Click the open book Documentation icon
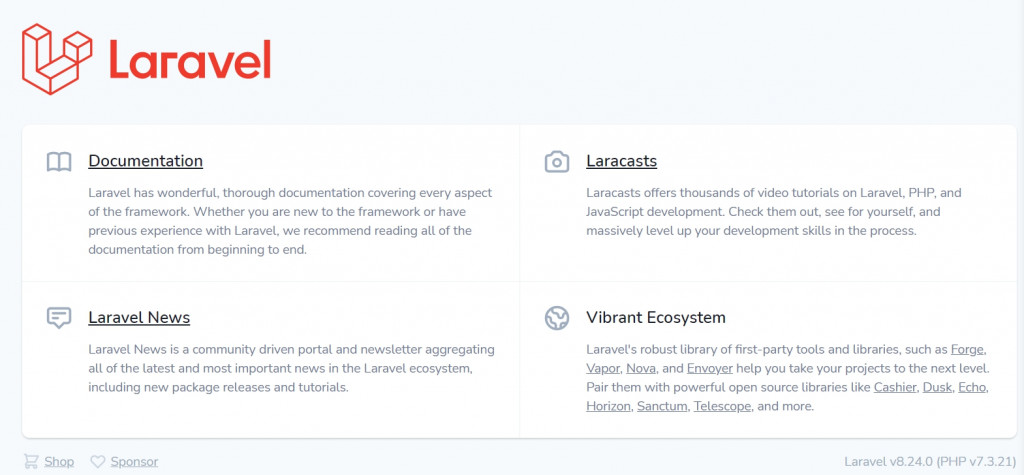This screenshot has height=475, width=1024. pos(59,161)
